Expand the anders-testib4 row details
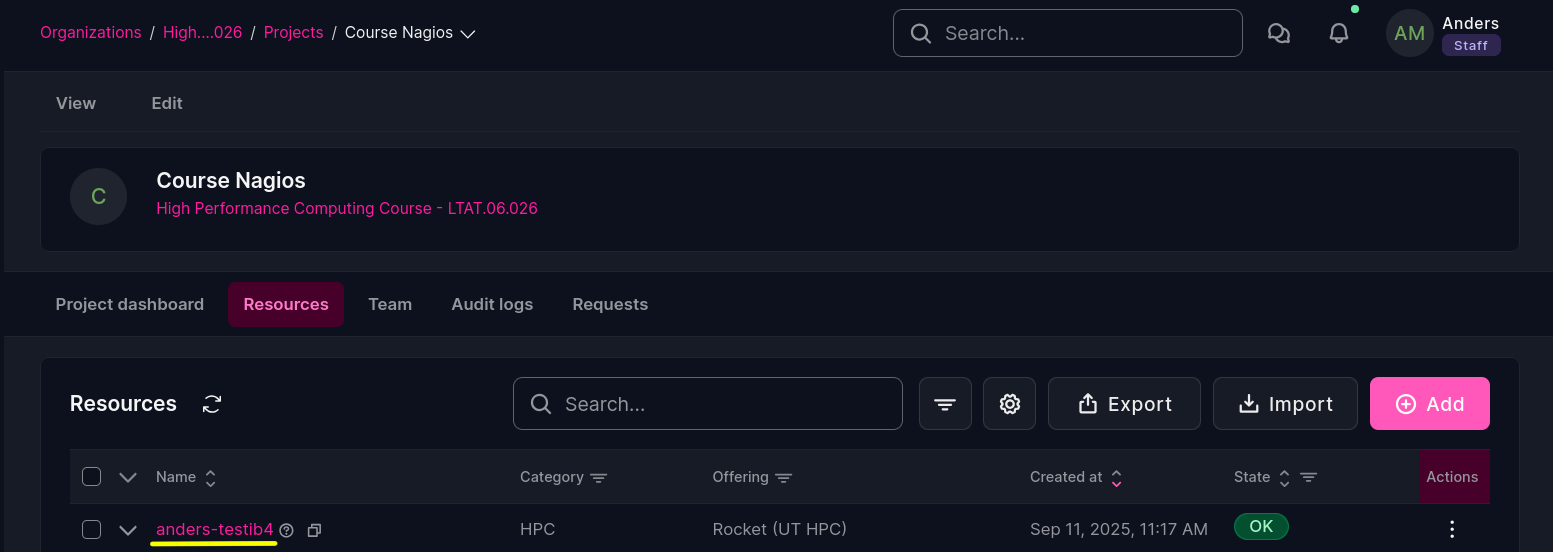The image size is (1553, 552). 127,530
